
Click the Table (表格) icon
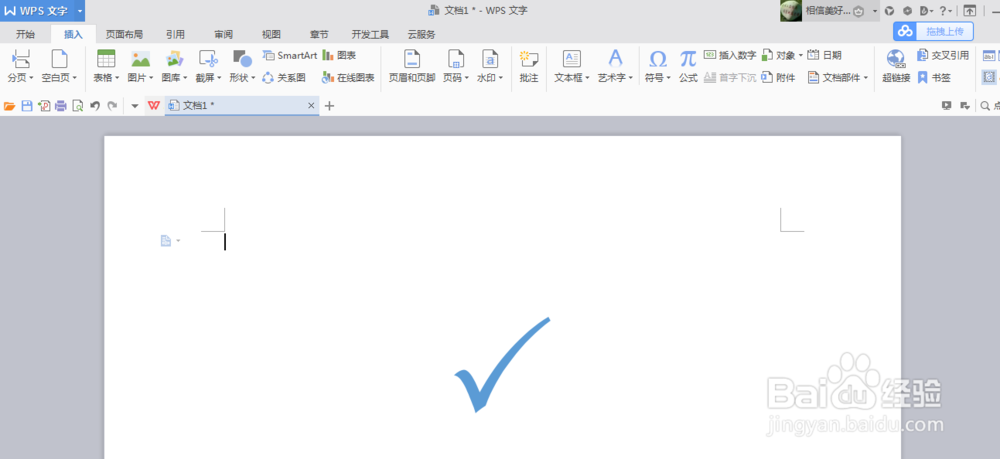click(106, 59)
